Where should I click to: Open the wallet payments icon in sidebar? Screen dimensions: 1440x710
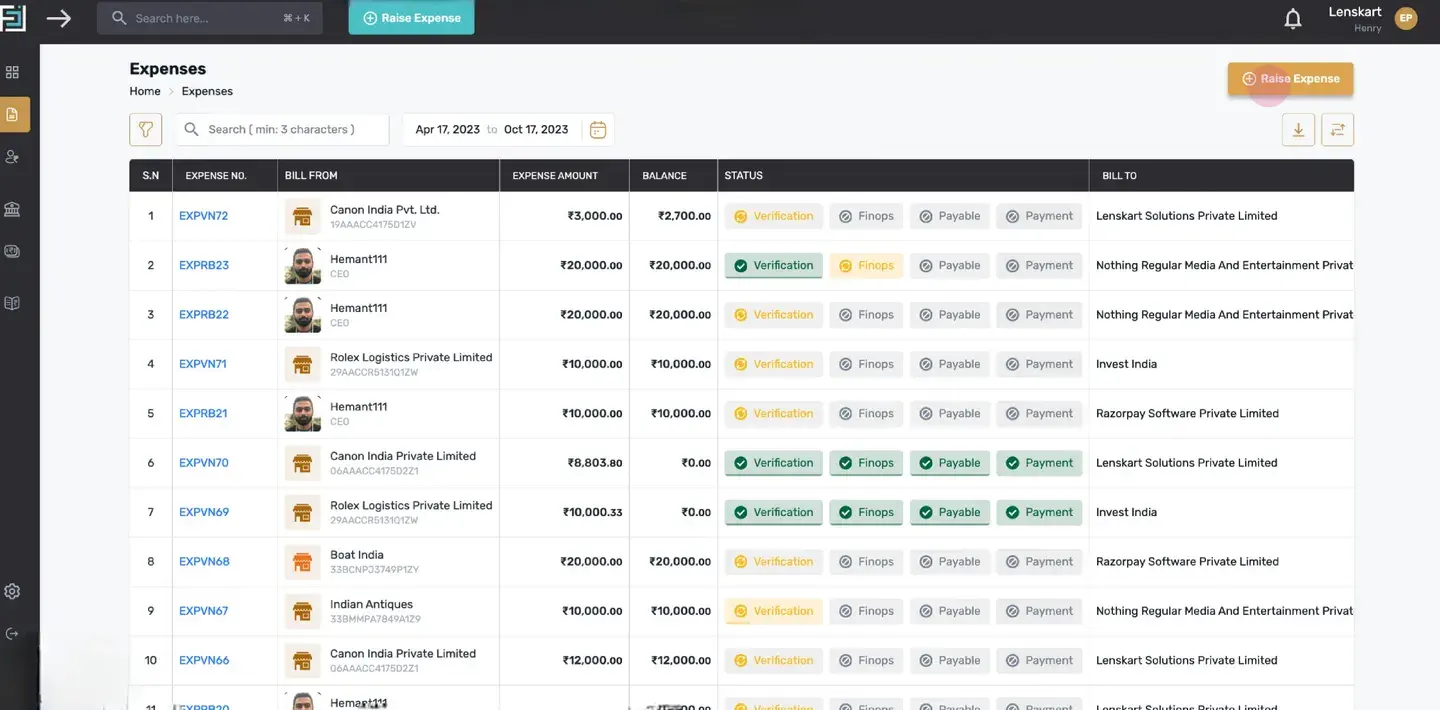pyautogui.click(x=12, y=252)
